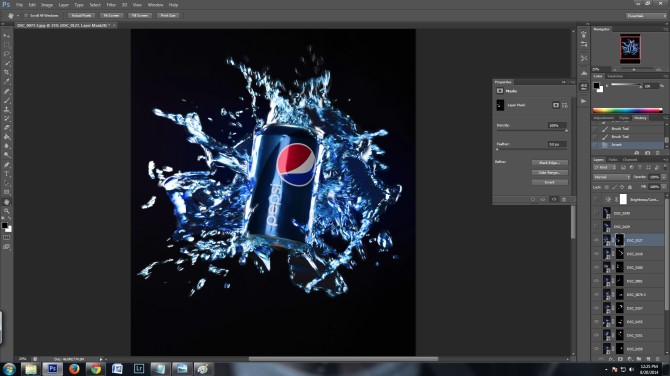Image resolution: width=670 pixels, height=376 pixels.
Task: Delete layer using Layers panel trash icon
Action: pos(658,359)
